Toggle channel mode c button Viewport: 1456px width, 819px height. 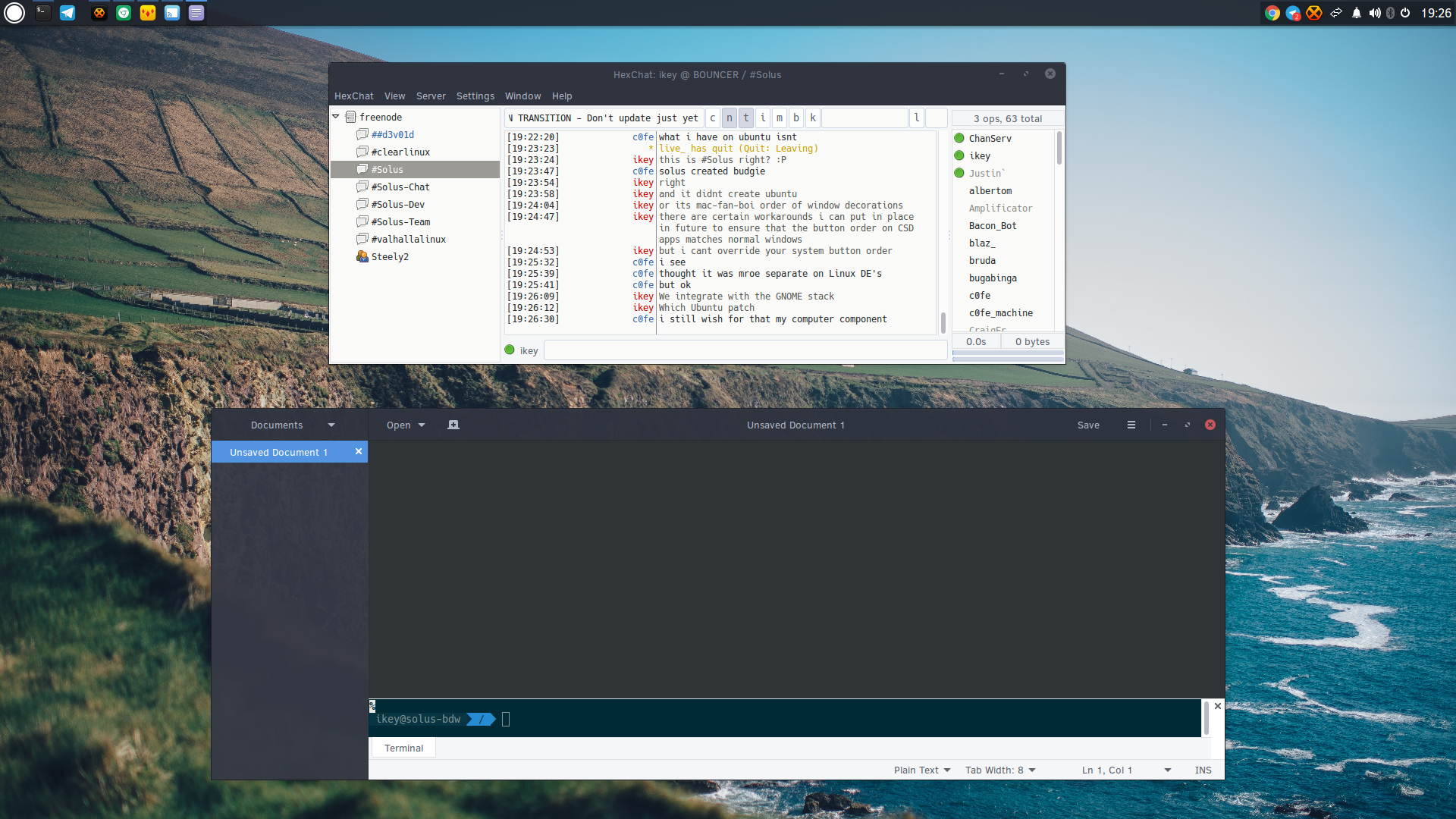pos(713,118)
